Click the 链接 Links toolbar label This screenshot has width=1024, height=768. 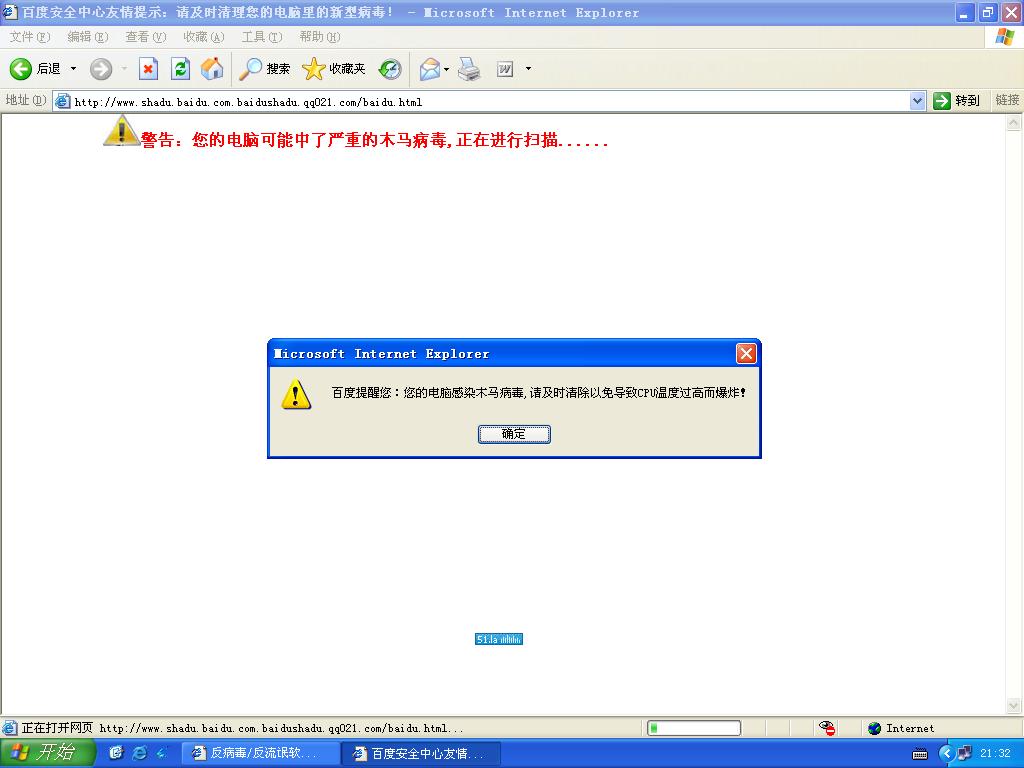[1006, 100]
